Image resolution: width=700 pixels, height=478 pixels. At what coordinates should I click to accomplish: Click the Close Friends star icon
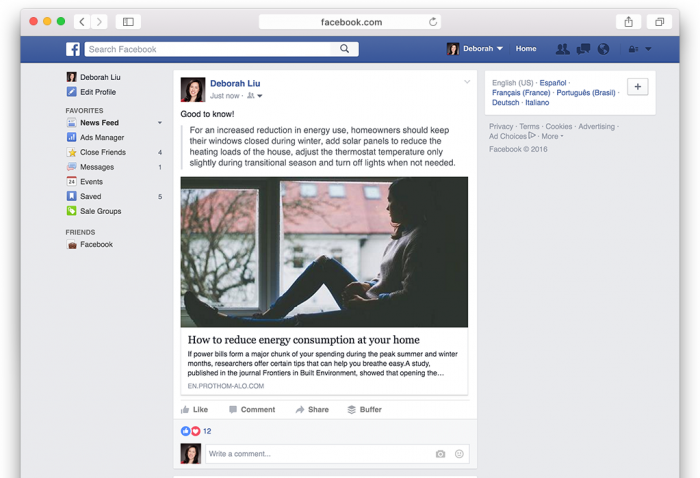pos(71,152)
